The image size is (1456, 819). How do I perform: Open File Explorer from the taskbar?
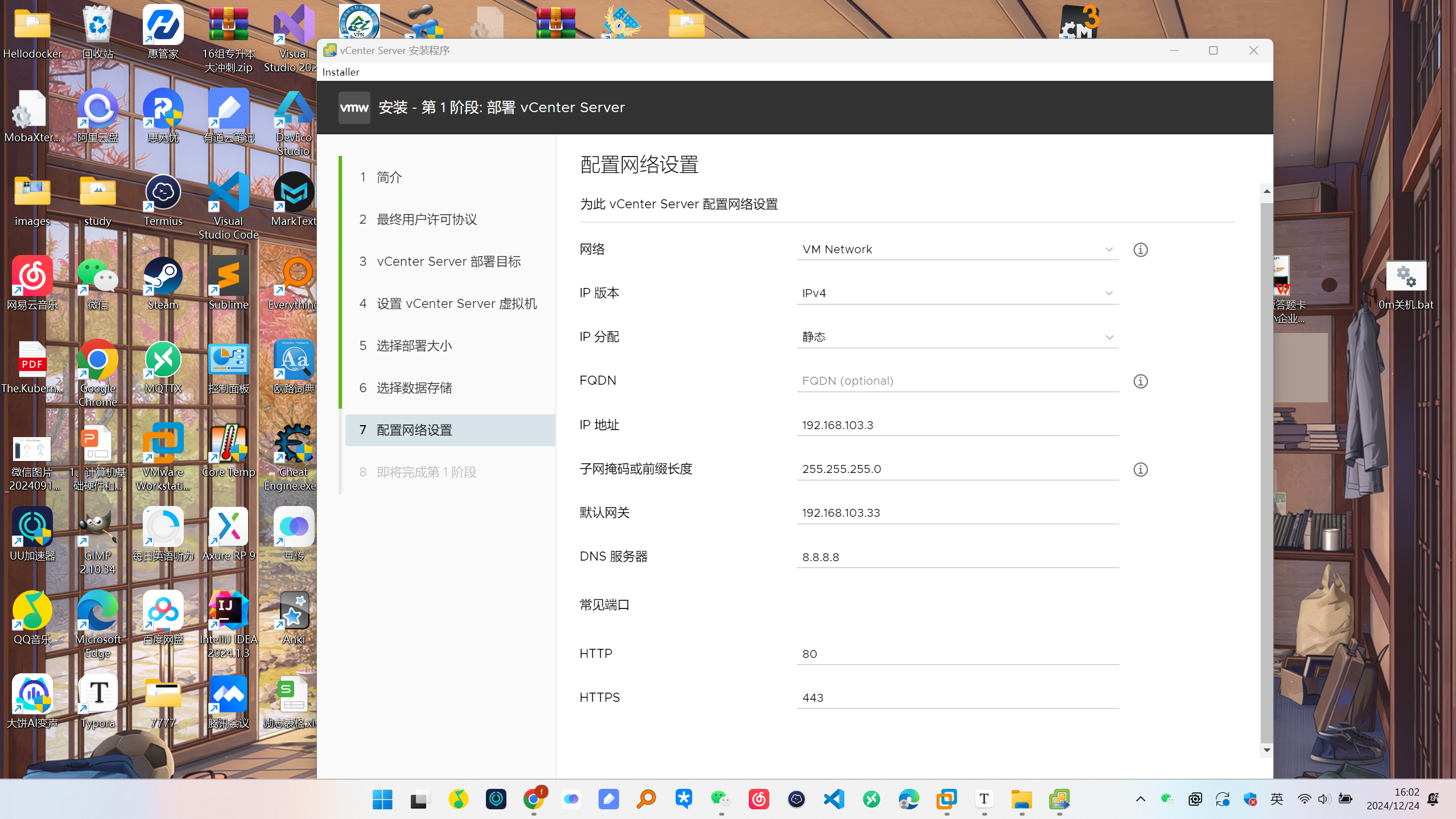[1022, 800]
